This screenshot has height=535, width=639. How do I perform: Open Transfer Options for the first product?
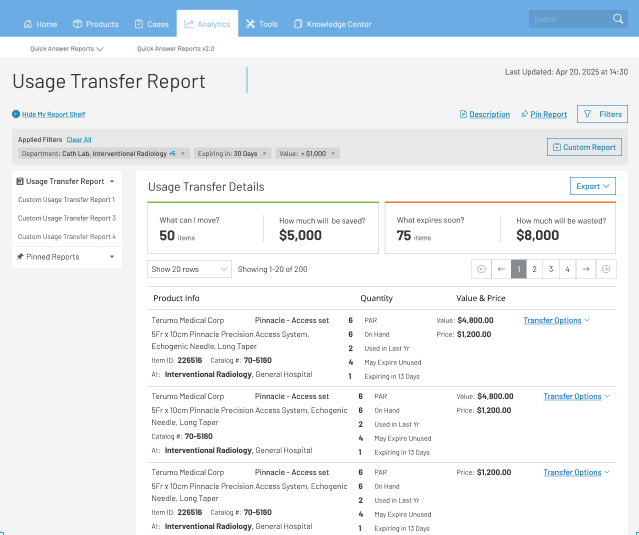(x=556, y=320)
